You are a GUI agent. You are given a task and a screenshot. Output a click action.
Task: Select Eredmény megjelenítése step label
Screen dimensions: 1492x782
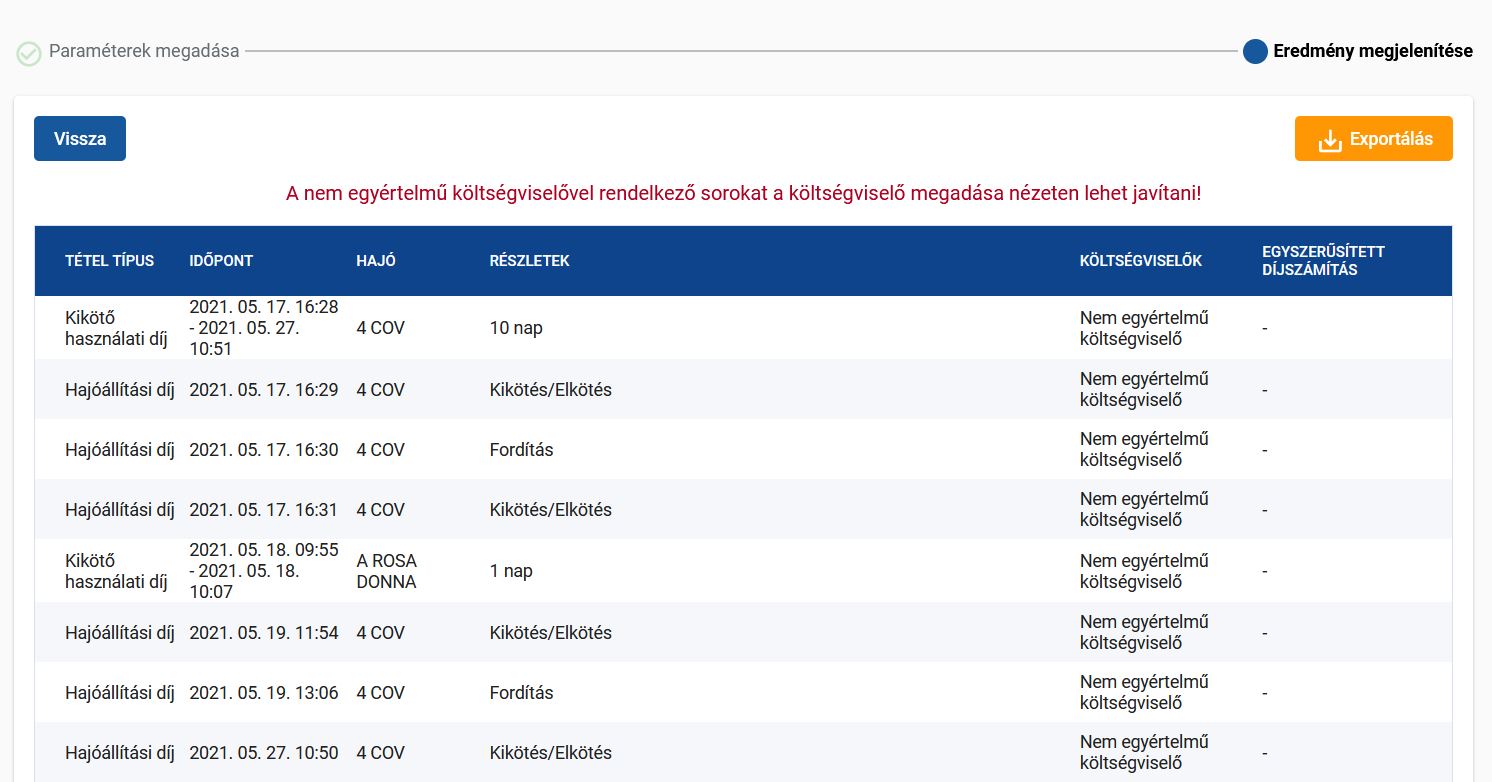(x=1372, y=51)
